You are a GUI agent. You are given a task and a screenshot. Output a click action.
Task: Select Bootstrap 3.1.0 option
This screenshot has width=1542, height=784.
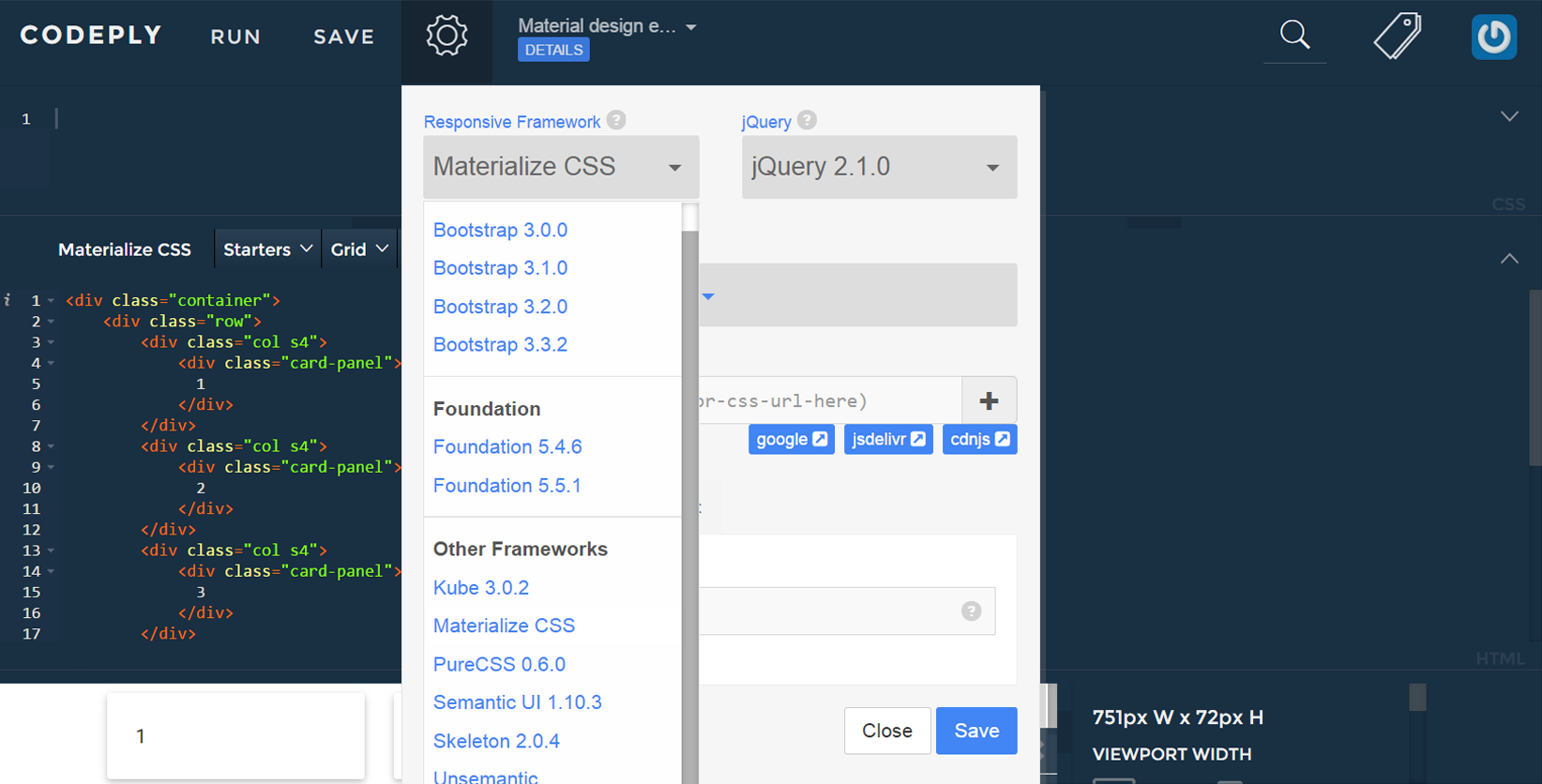pos(500,268)
